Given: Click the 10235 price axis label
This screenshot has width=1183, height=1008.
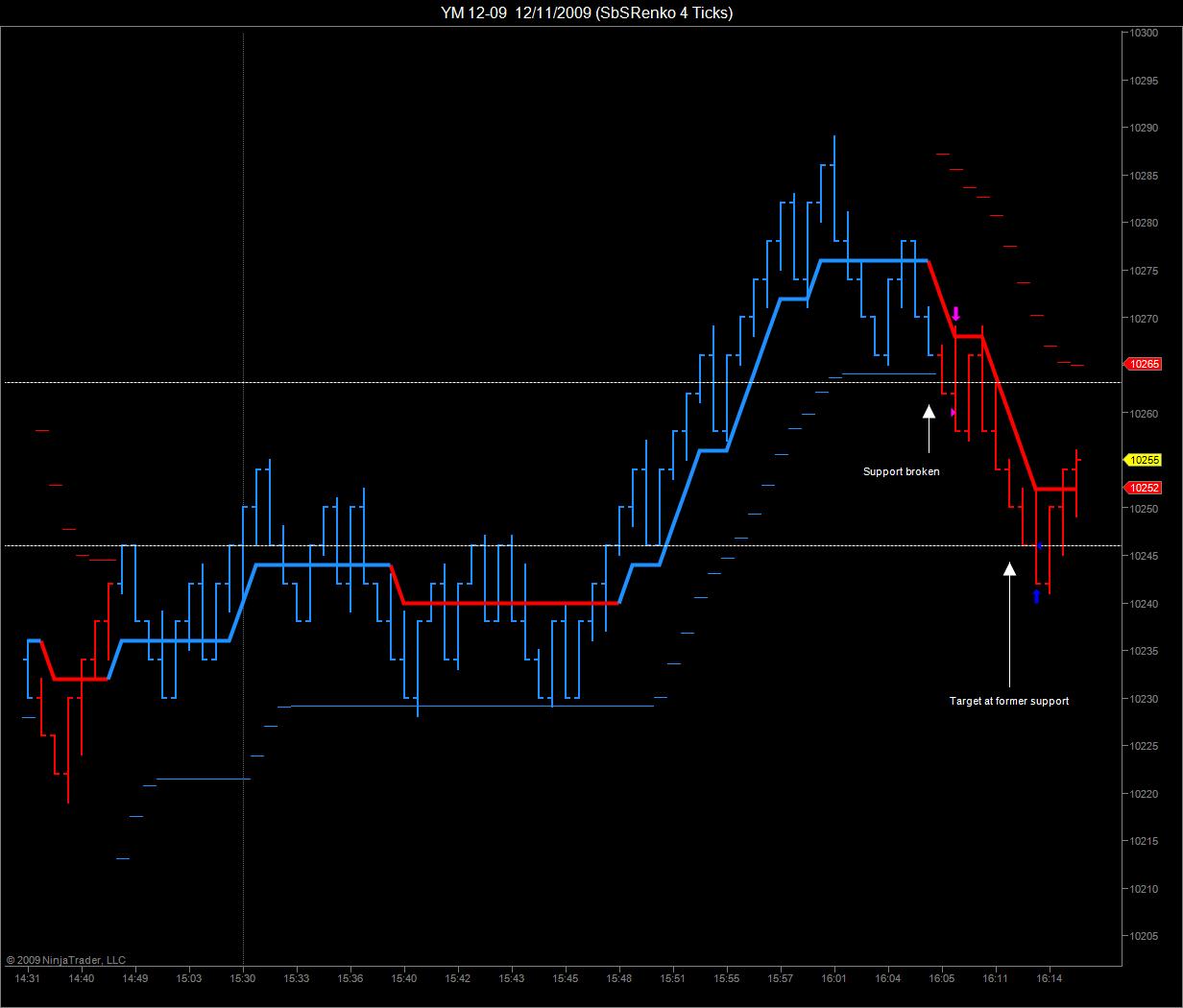Looking at the screenshot, I should point(1144,651).
